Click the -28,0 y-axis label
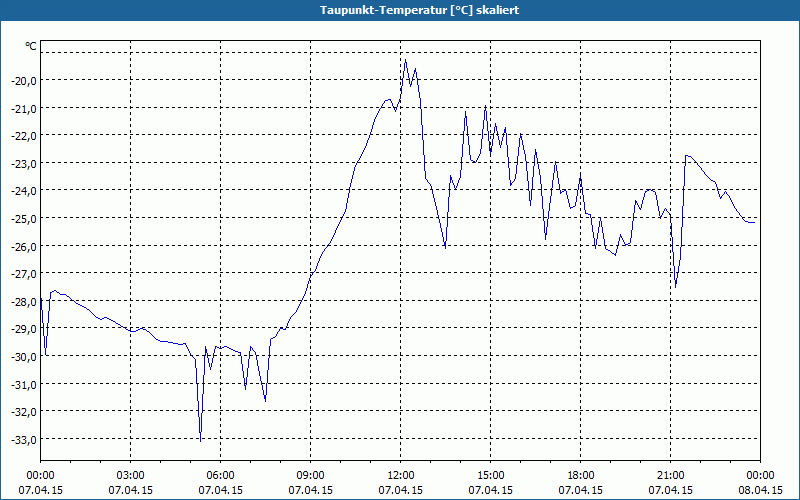 coord(26,301)
